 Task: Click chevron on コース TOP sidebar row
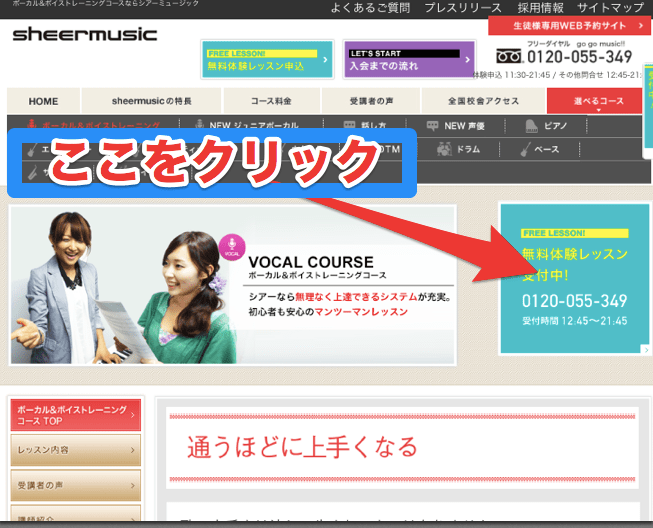point(132,415)
